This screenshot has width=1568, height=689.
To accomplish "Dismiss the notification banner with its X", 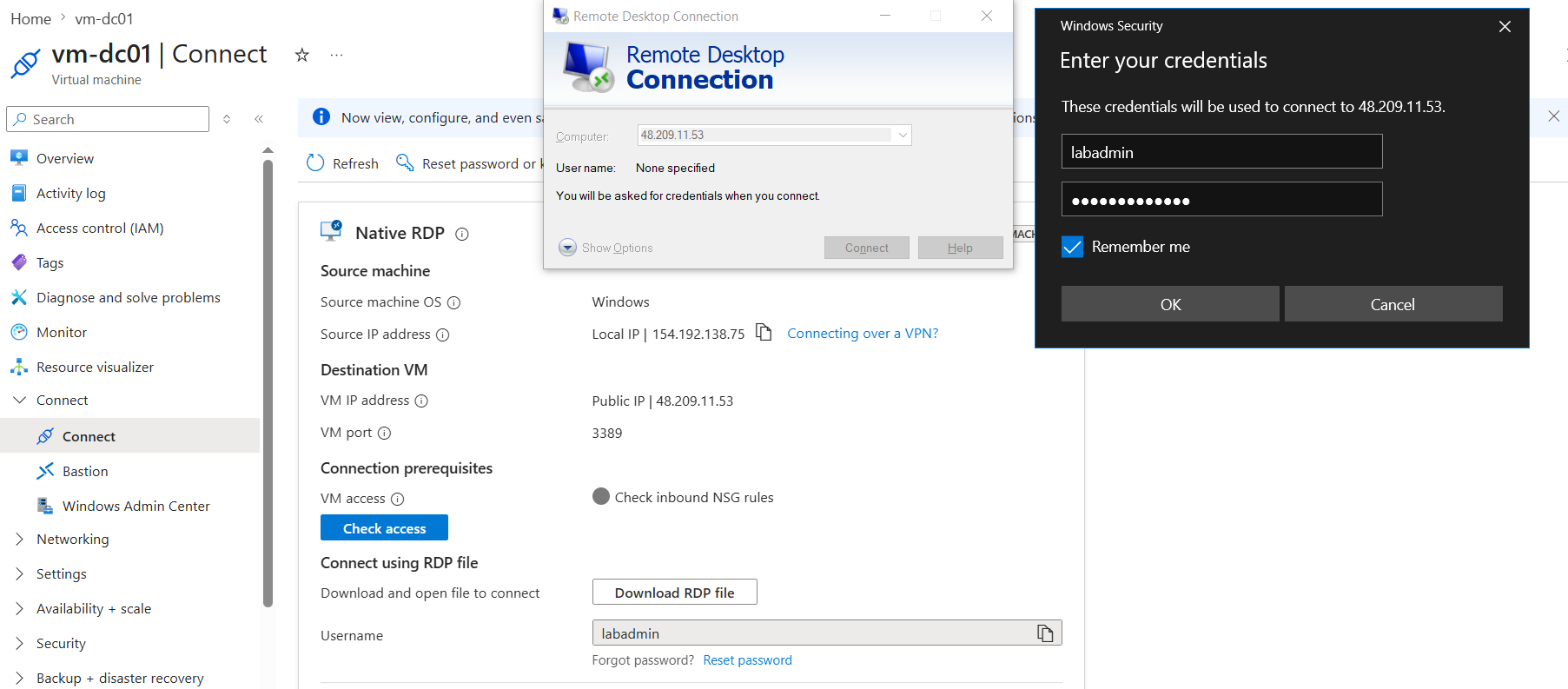I will (x=1554, y=116).
